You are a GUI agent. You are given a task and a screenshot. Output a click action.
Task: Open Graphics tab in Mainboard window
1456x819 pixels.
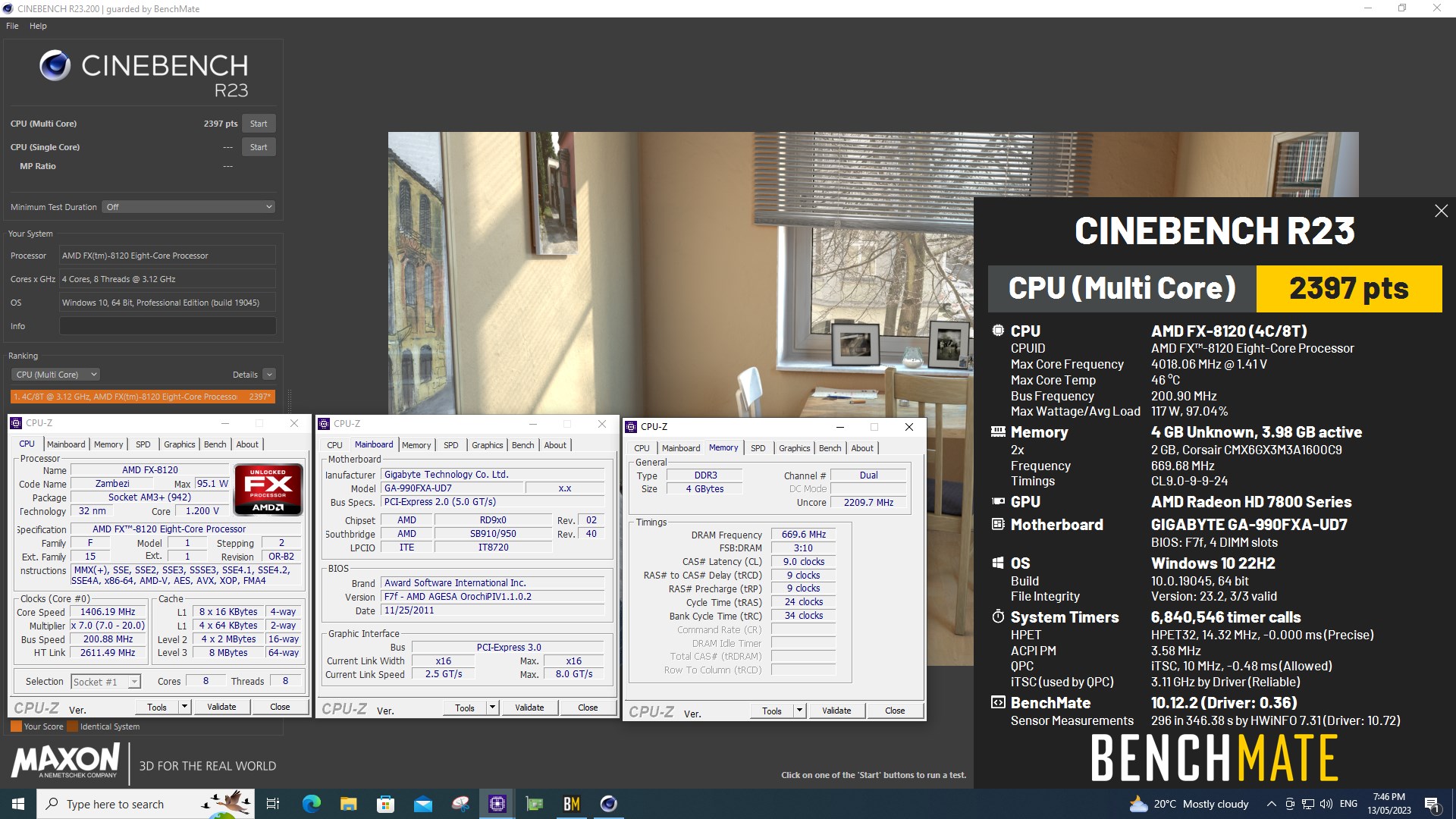pos(487,445)
